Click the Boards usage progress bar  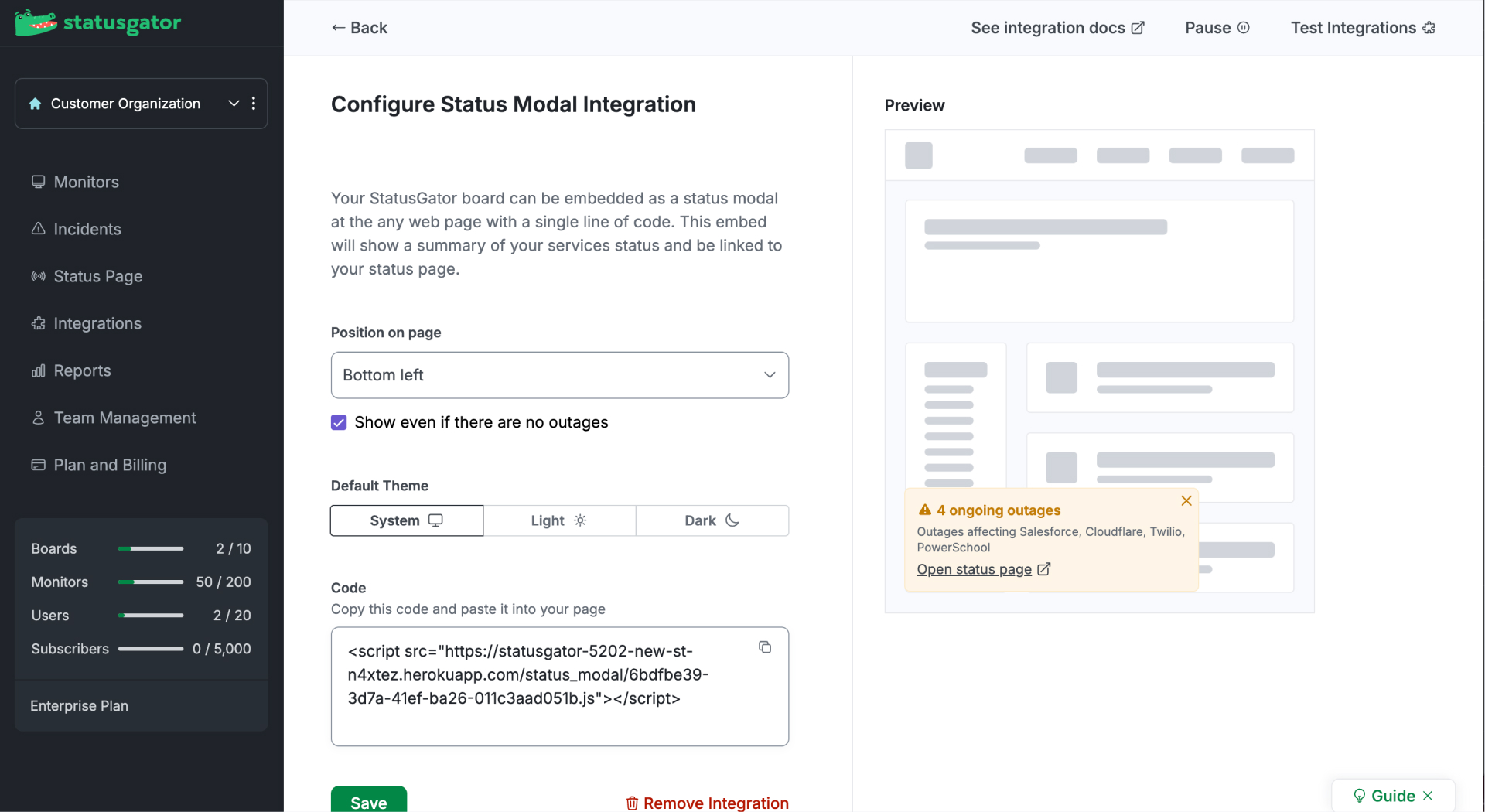click(151, 548)
